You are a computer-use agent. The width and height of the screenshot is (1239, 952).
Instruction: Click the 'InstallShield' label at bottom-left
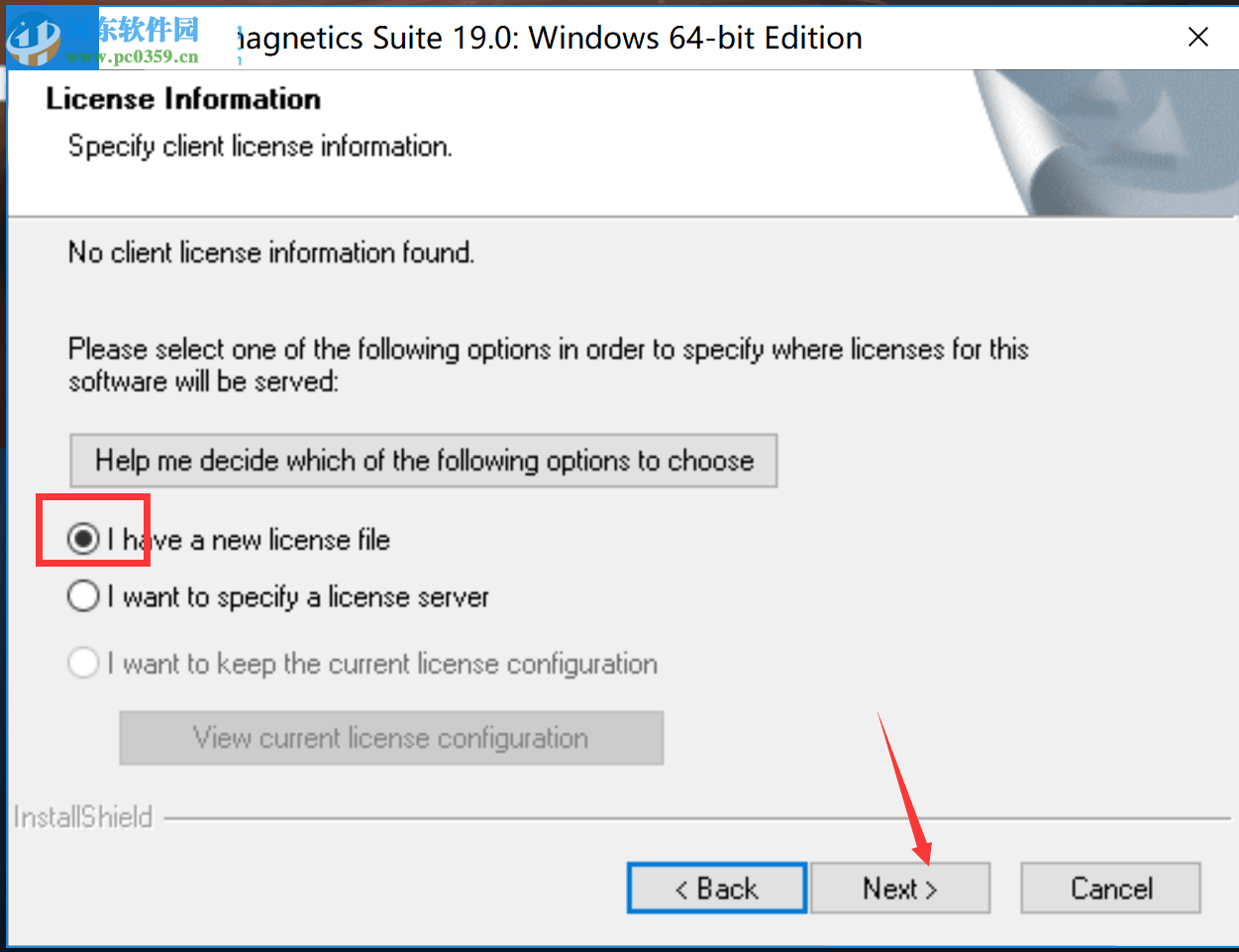tap(83, 817)
